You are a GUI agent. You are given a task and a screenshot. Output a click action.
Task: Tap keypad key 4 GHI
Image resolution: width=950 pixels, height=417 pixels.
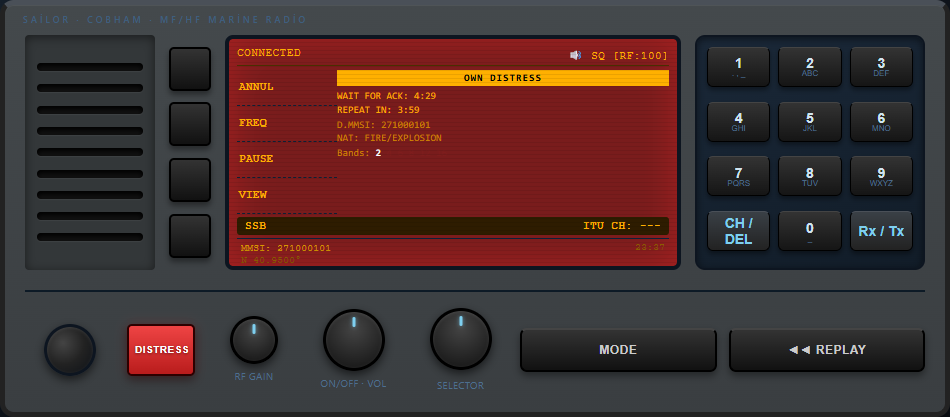(738, 121)
